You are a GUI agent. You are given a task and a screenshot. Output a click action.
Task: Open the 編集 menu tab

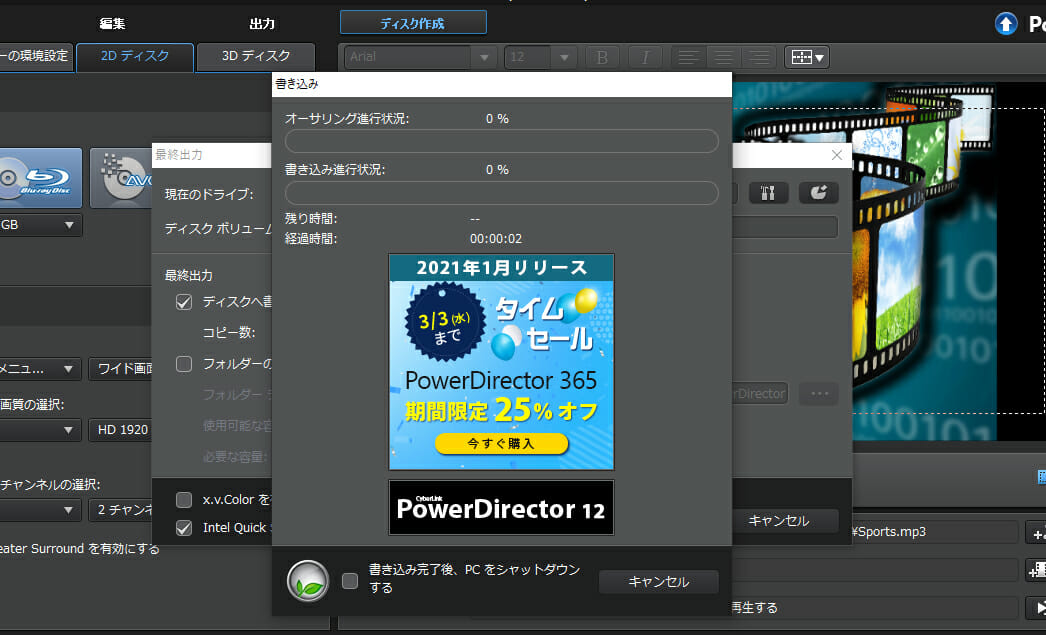pos(112,24)
